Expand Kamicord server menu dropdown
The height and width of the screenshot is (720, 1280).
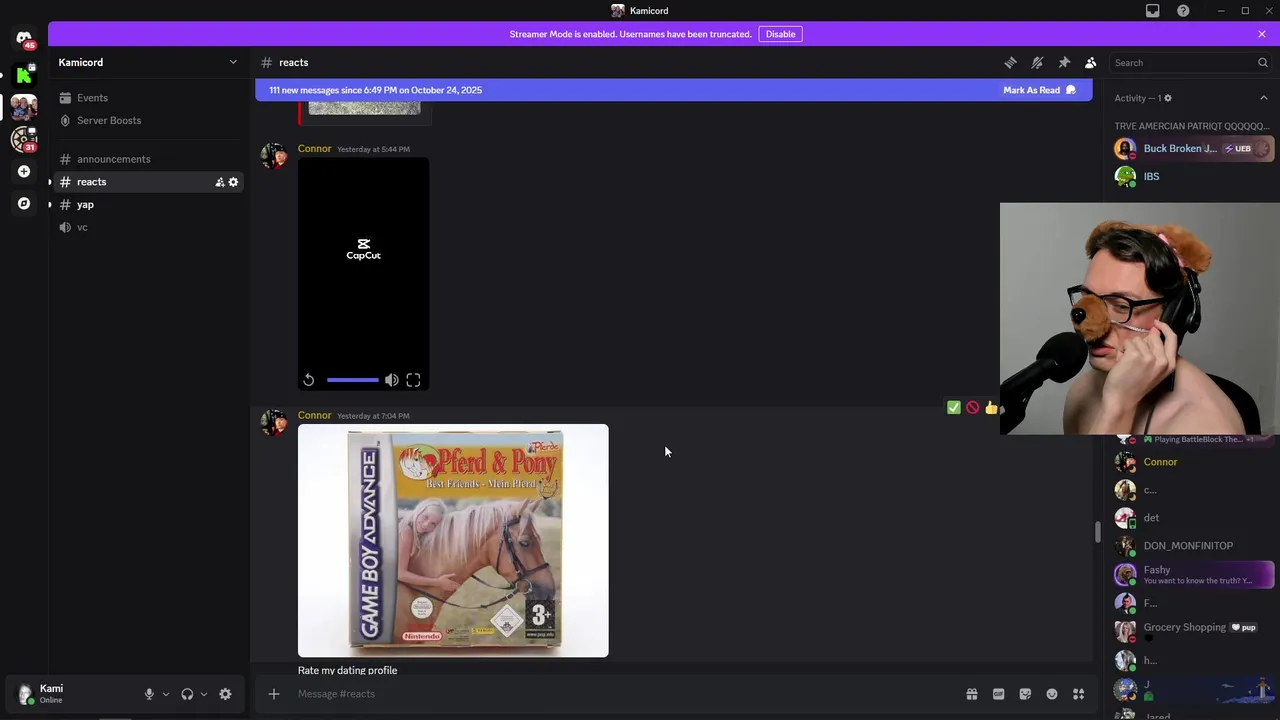coord(233,62)
